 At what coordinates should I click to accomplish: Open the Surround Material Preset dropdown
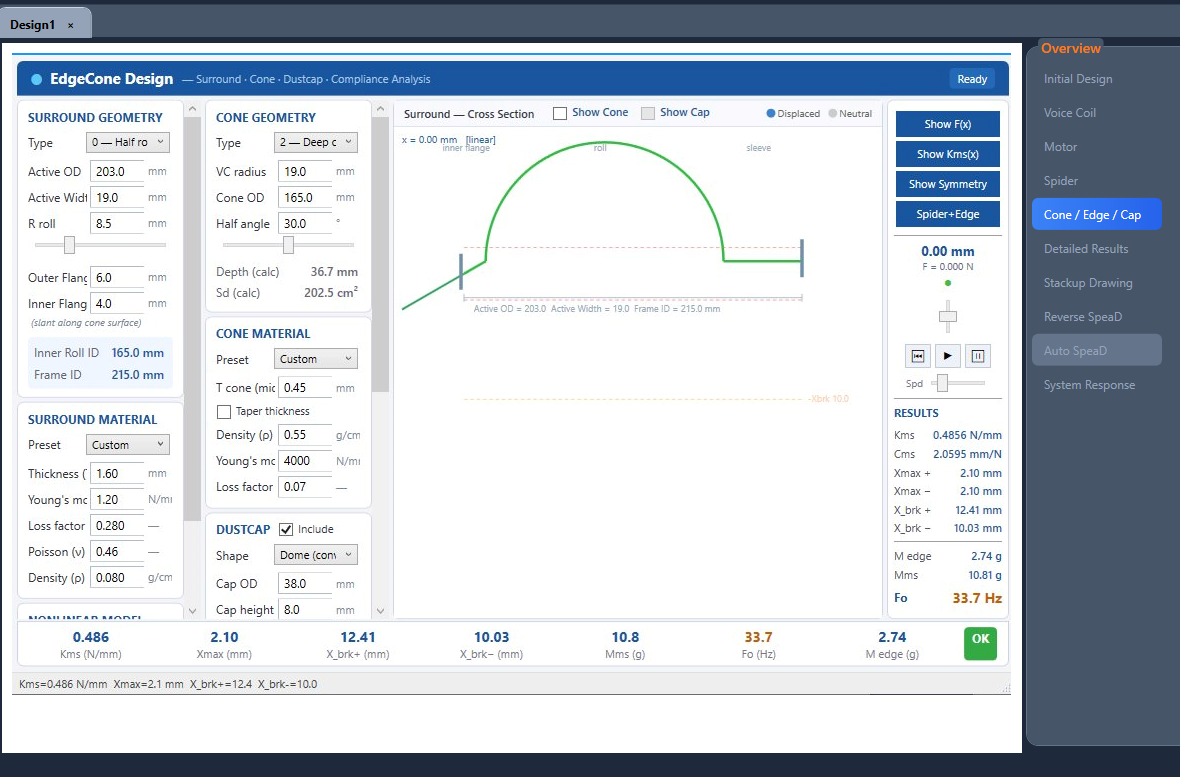pyautogui.click(x=128, y=445)
